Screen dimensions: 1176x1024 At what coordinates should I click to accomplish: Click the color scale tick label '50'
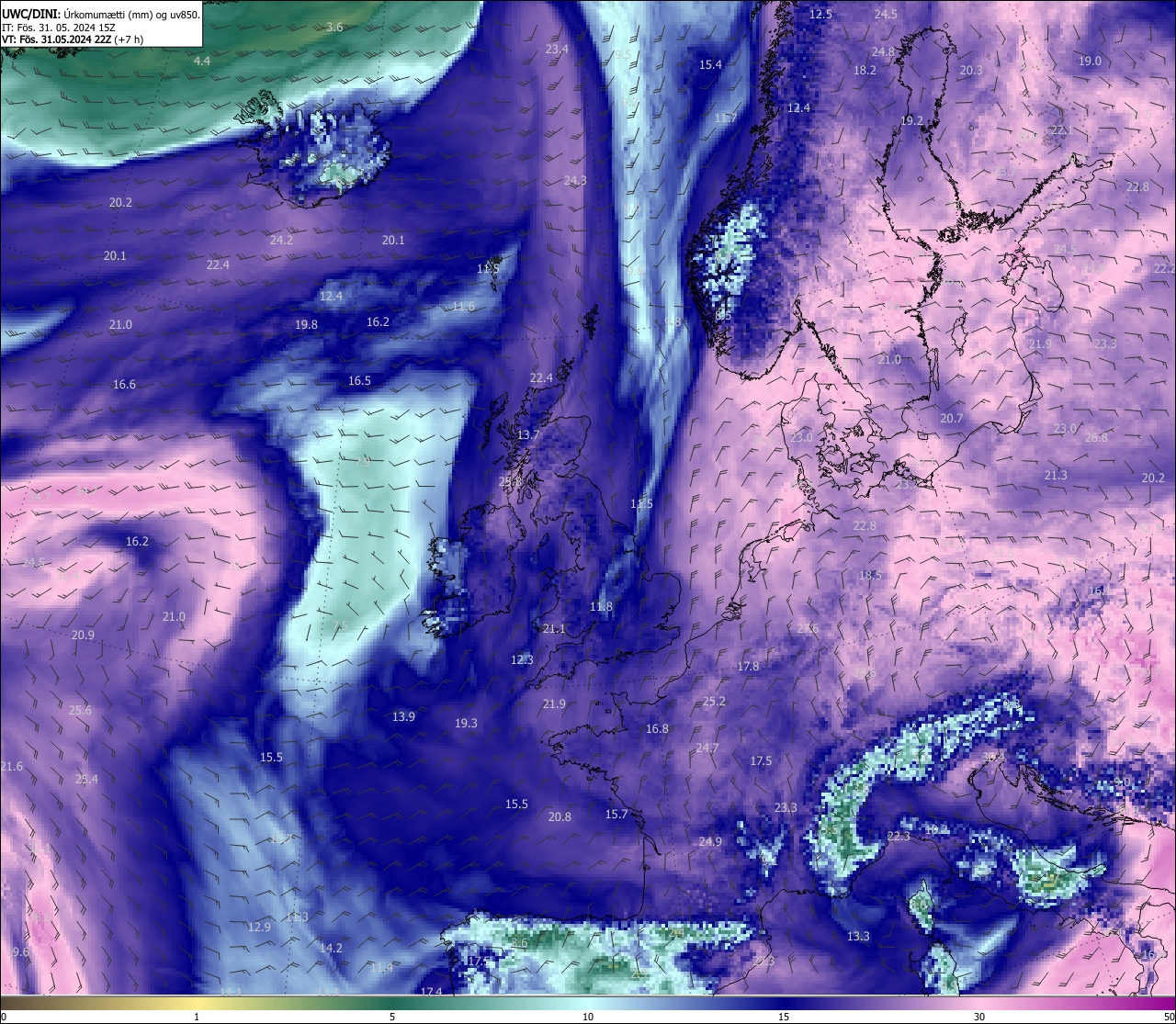coord(1169,1017)
